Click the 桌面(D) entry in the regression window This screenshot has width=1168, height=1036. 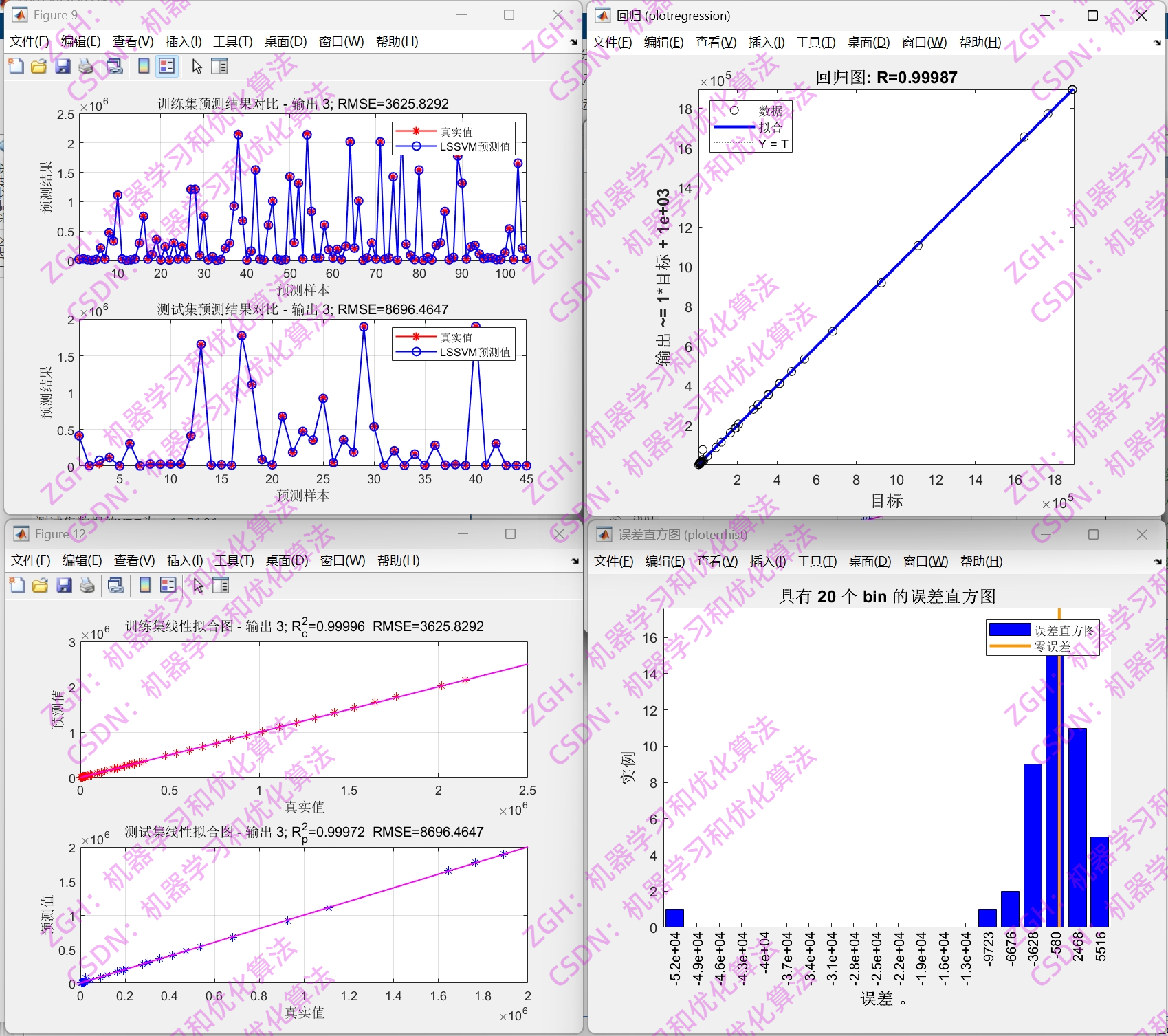[x=869, y=42]
